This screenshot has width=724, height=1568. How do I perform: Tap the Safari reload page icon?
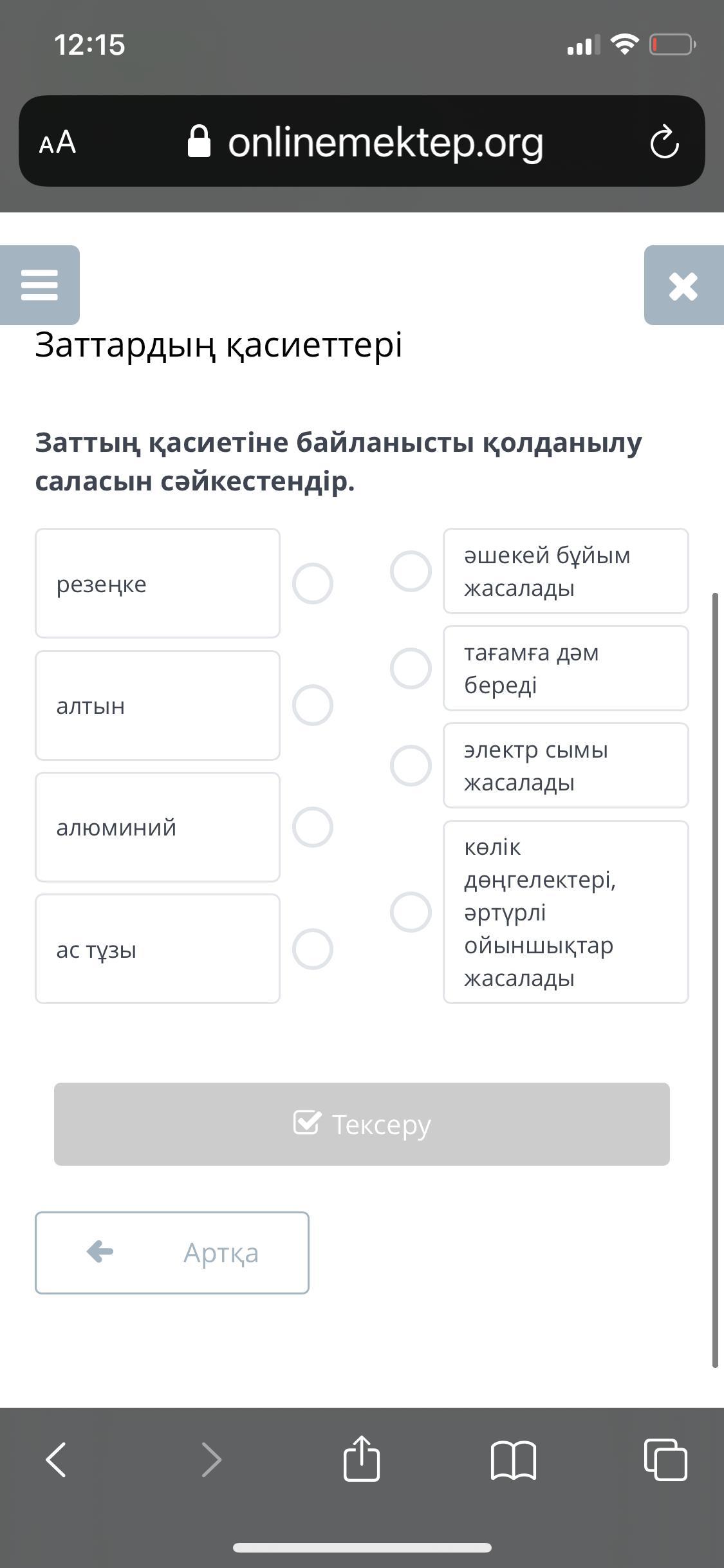point(664,142)
